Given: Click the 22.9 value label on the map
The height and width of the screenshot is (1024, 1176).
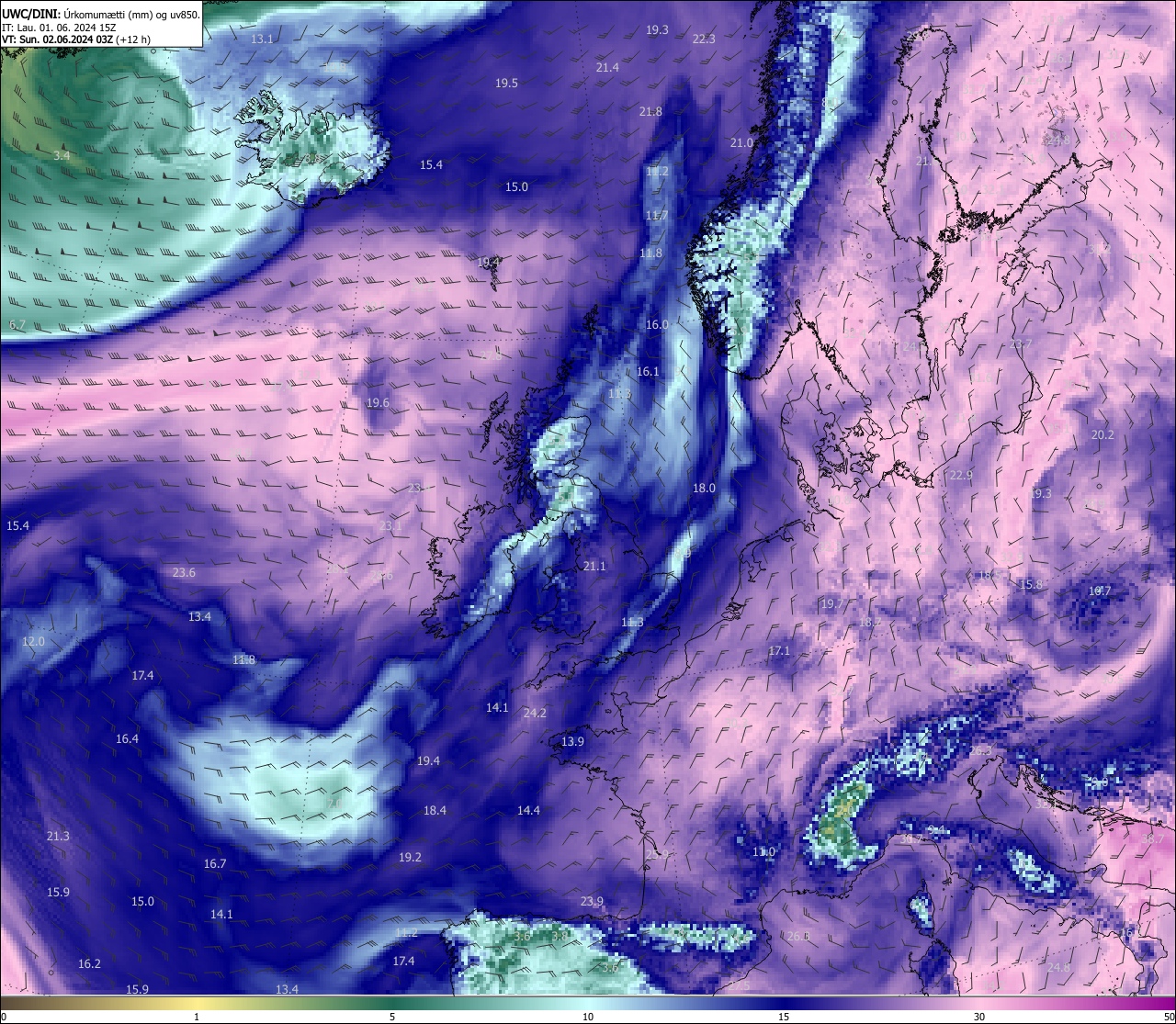Looking at the screenshot, I should point(960,475).
